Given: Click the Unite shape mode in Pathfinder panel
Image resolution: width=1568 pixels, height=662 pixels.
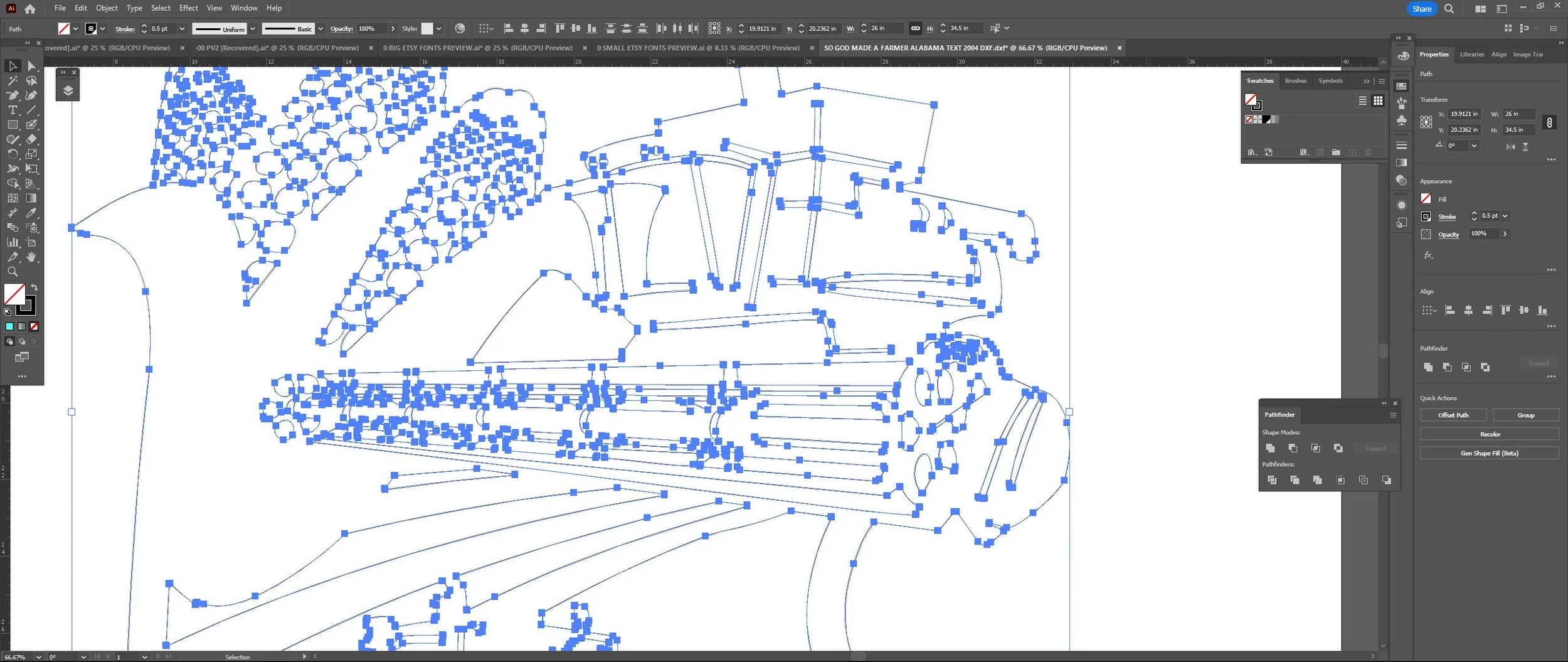Looking at the screenshot, I should (x=1270, y=448).
